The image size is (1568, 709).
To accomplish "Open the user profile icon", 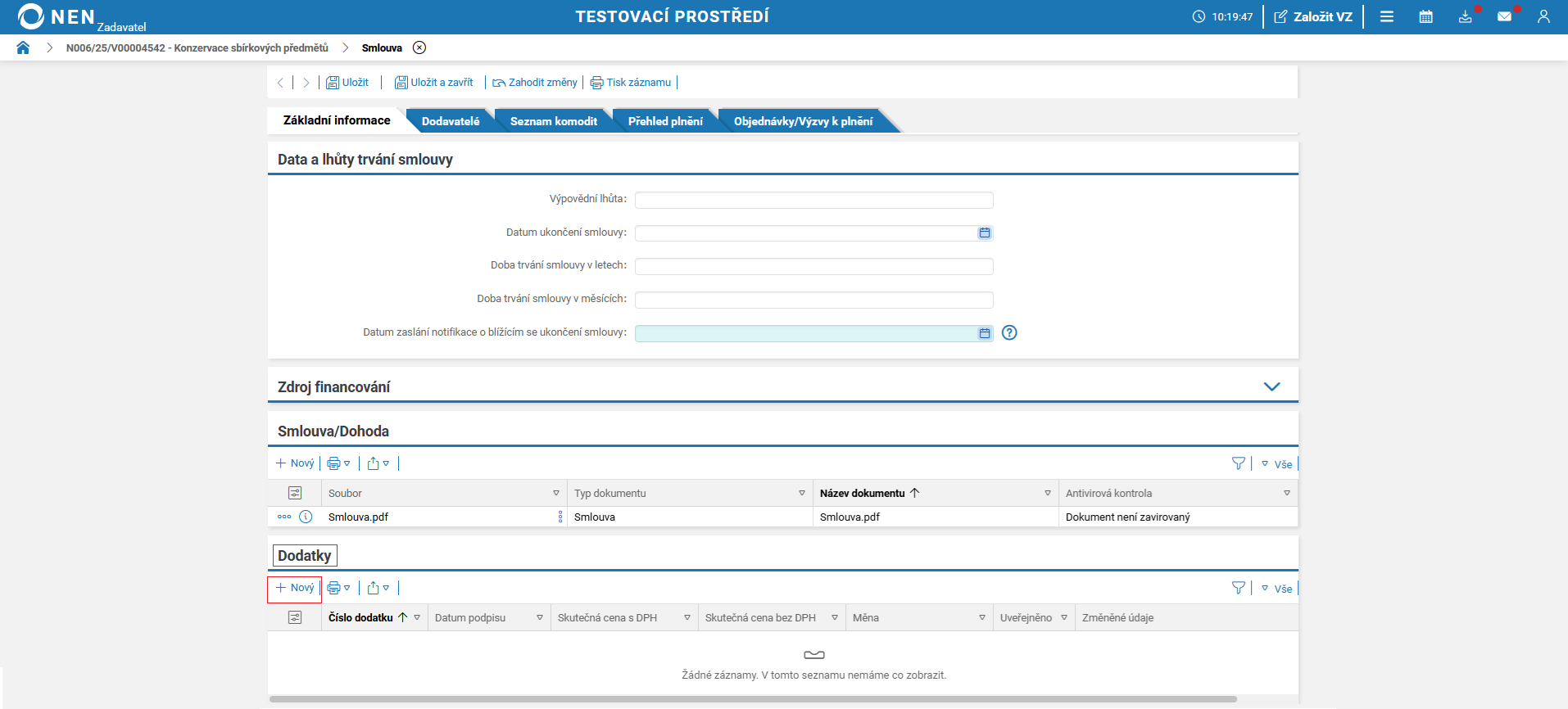I will 1543,16.
